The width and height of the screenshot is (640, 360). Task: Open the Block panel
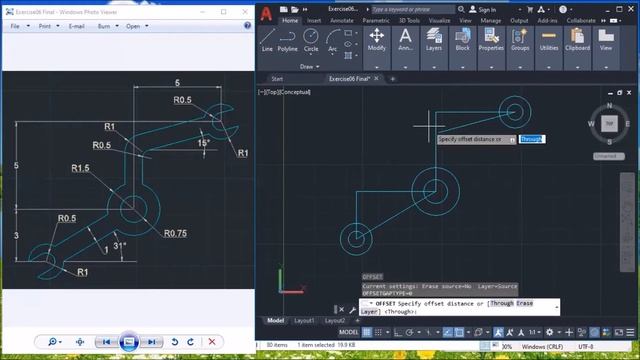pyautogui.click(x=462, y=40)
